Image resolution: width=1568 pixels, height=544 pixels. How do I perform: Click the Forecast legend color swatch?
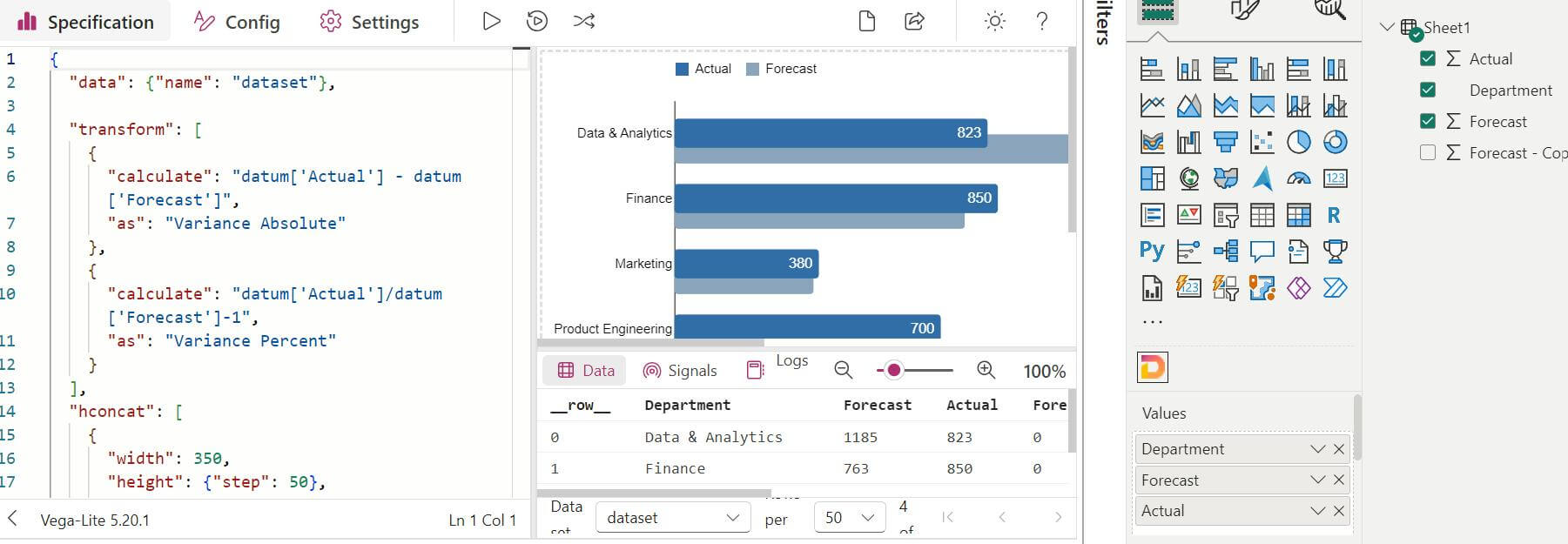click(x=752, y=69)
